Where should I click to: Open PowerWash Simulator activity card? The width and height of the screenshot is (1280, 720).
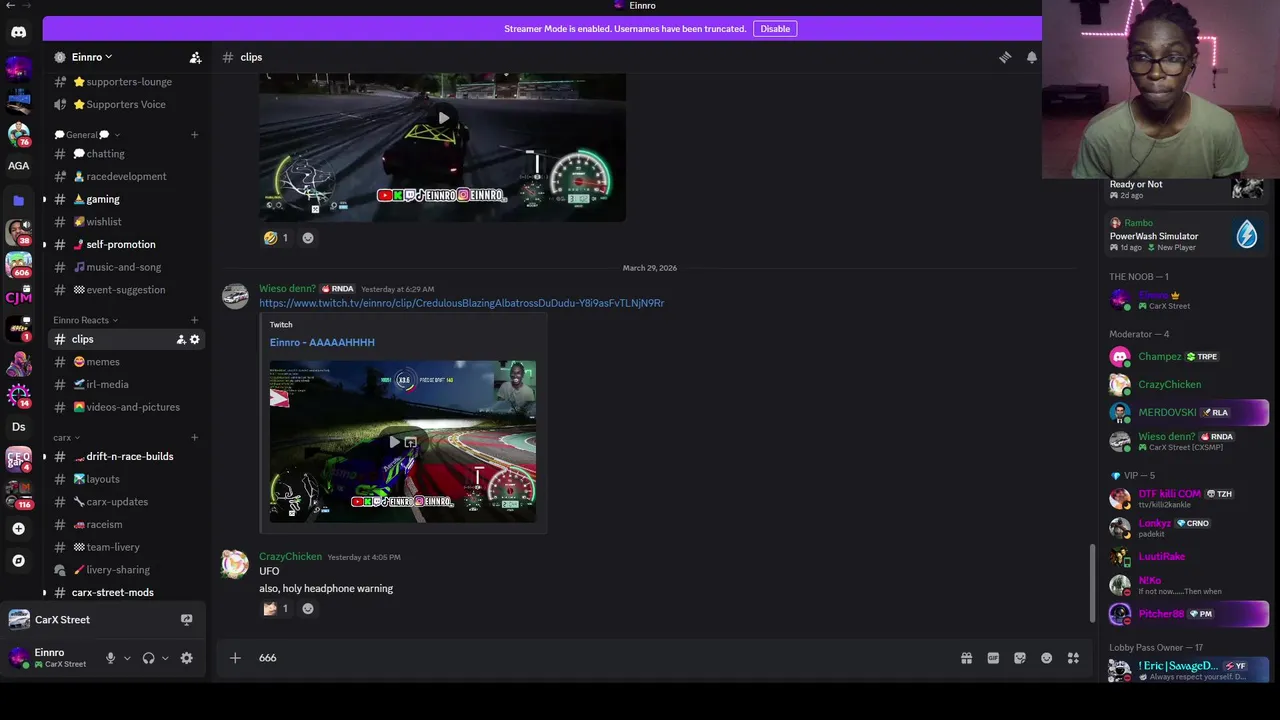point(1186,234)
